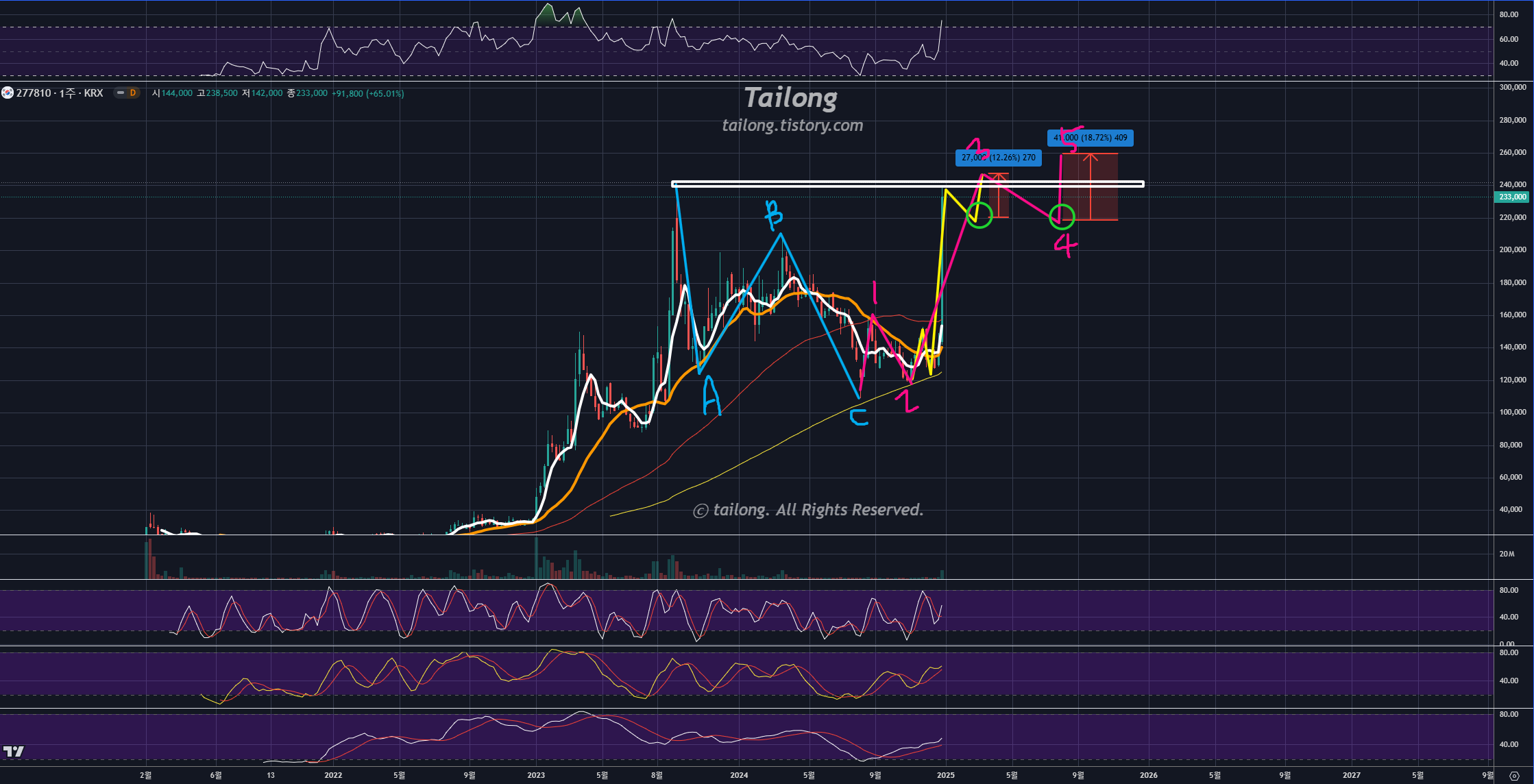Select the blue letter A annotation
1534x784 pixels.
pos(711,396)
